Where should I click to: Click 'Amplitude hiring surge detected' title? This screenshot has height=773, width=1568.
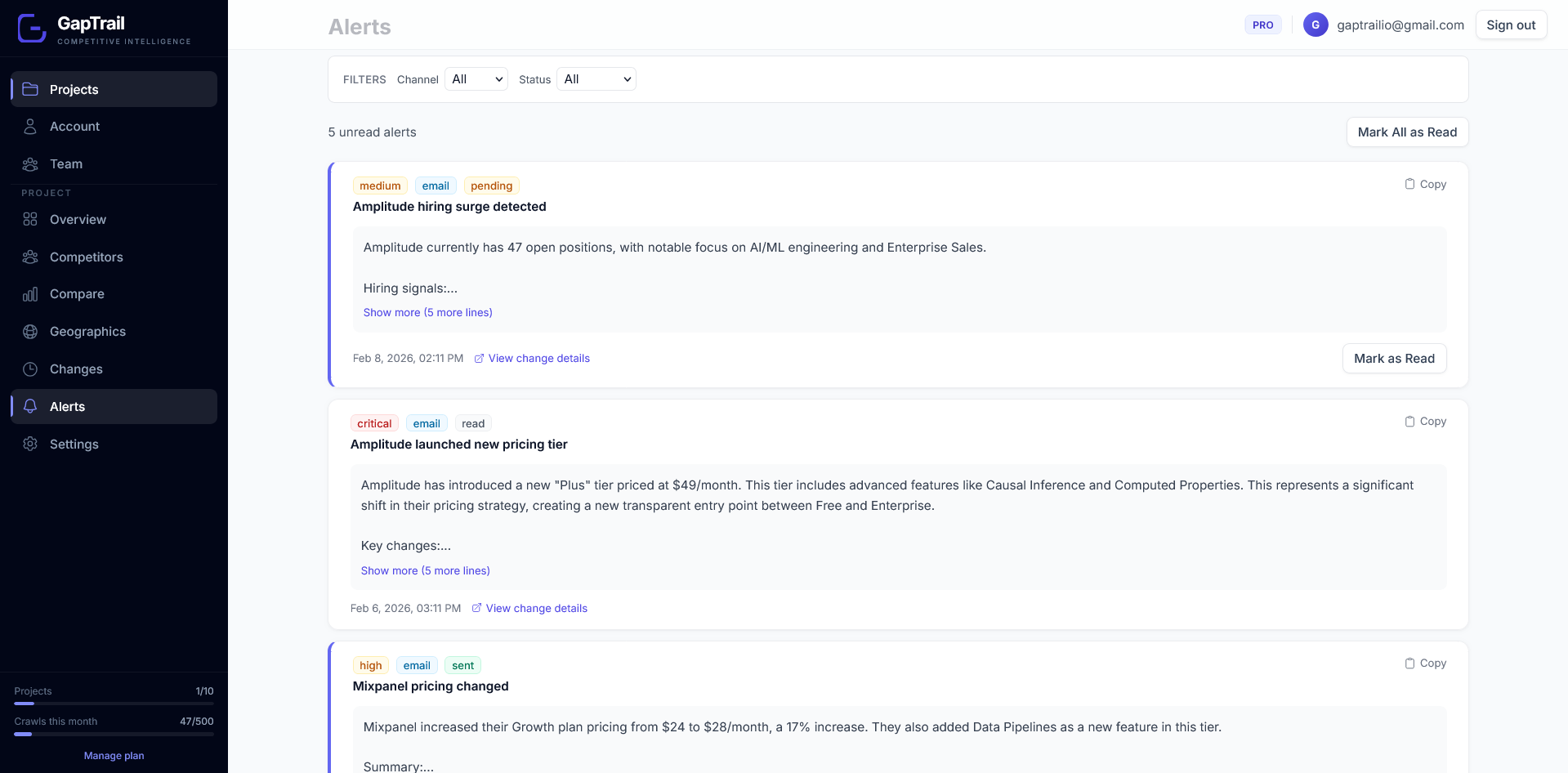tap(449, 207)
